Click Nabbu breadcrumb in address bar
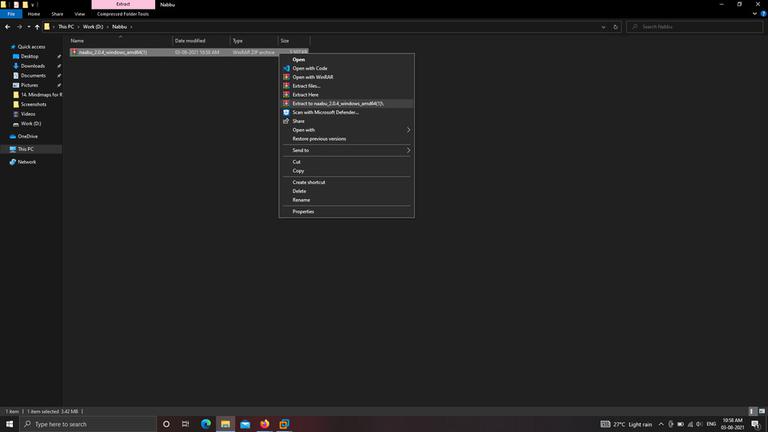This screenshot has height=432, width=768. (x=120, y=27)
